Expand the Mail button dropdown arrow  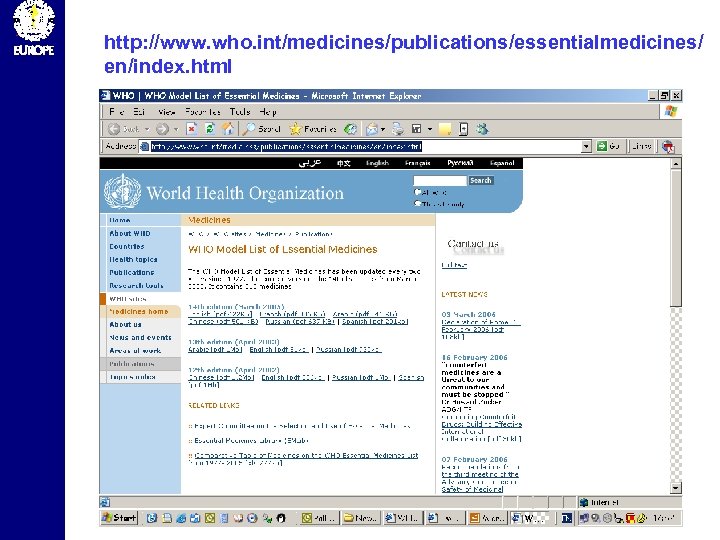pyautogui.click(x=383, y=129)
